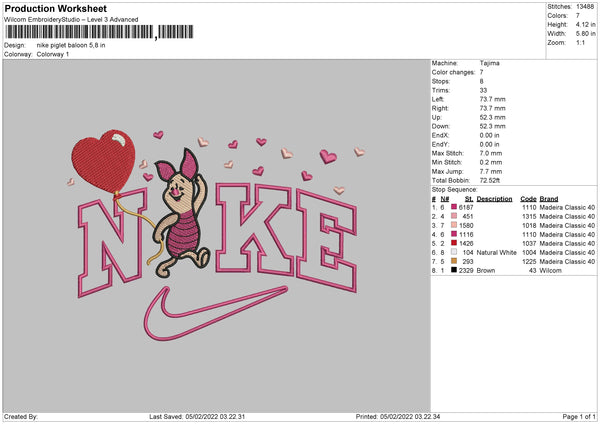Select design name 'nike piglet baloon 5,8 in'
600x424 pixels.
click(71, 45)
